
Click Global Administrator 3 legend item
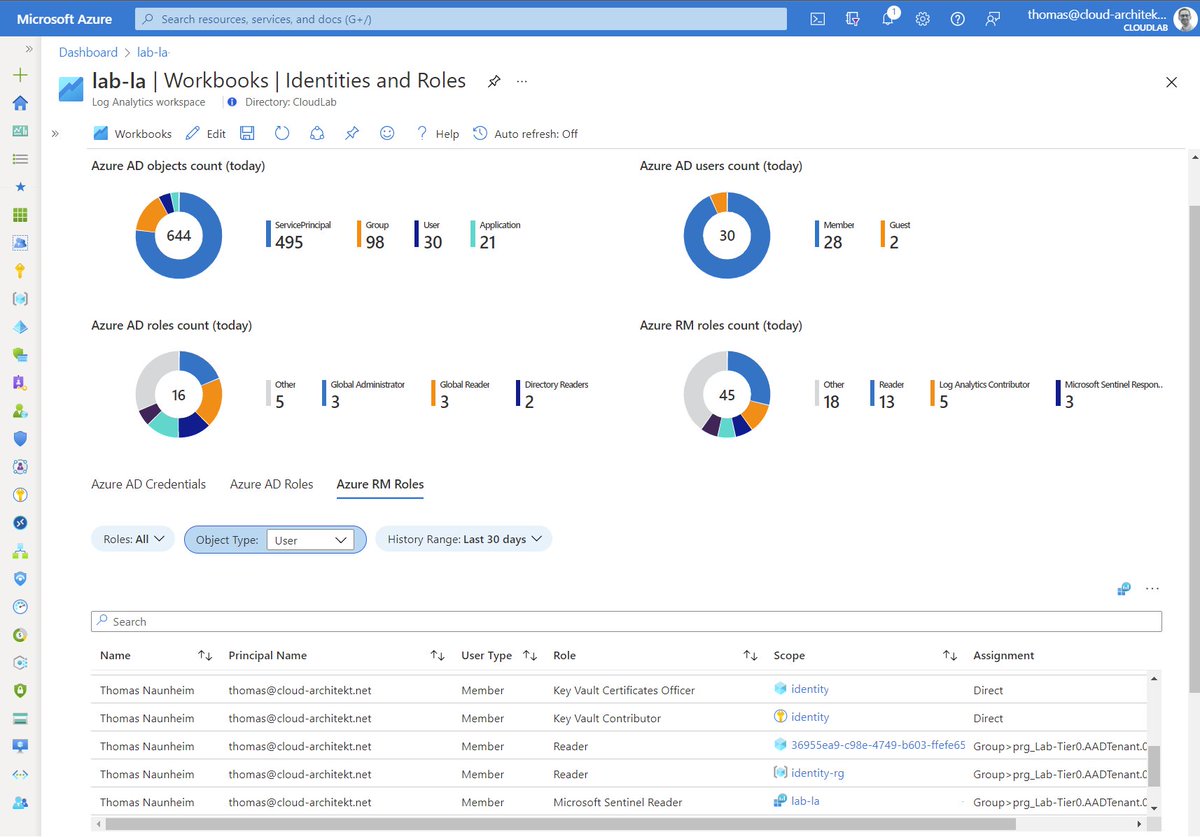pos(363,395)
